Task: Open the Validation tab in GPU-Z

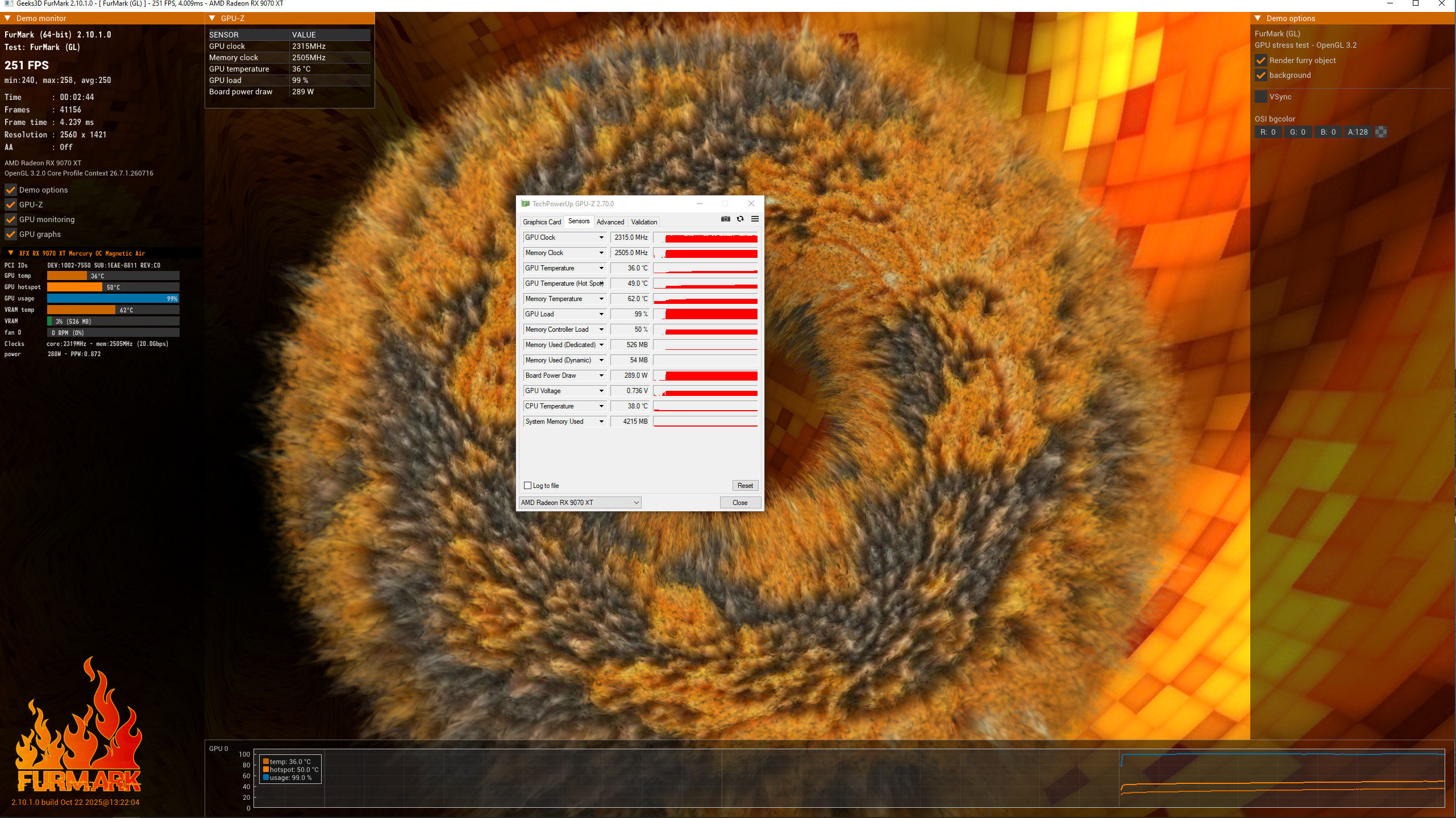Action: click(644, 222)
